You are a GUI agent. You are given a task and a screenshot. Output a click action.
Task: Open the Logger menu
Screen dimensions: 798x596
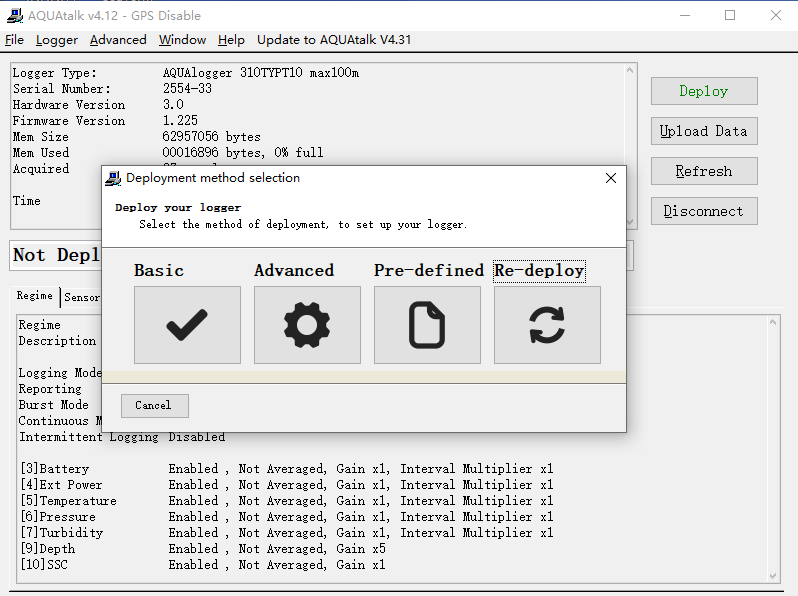click(x=56, y=40)
